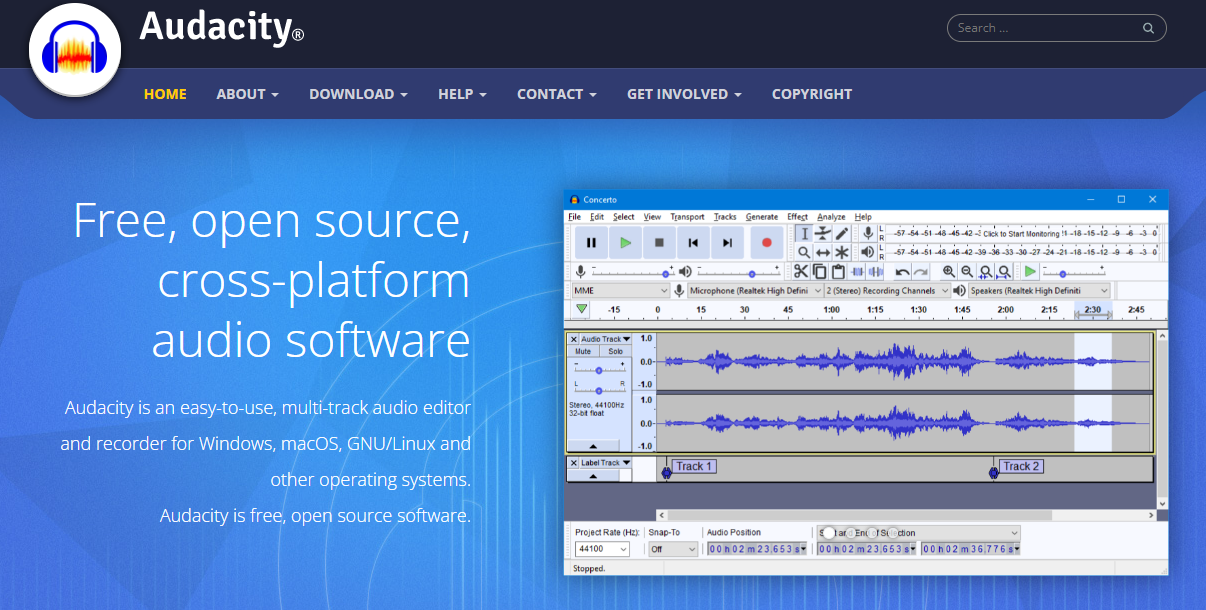Collapse the Audio Track with arrow
This screenshot has width=1206, height=610.
[x=592, y=446]
